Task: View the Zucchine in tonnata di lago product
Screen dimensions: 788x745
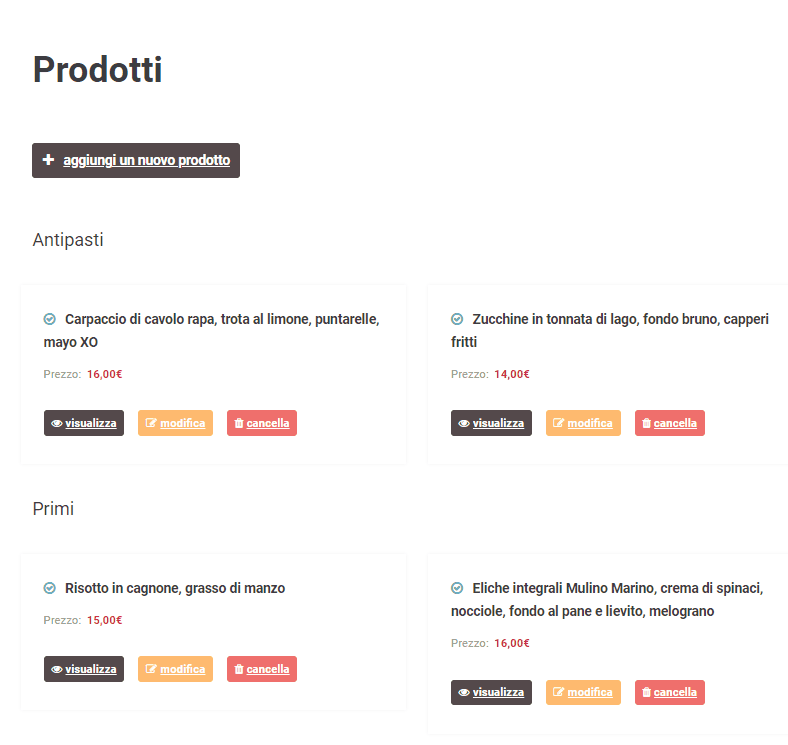Action: tap(491, 423)
